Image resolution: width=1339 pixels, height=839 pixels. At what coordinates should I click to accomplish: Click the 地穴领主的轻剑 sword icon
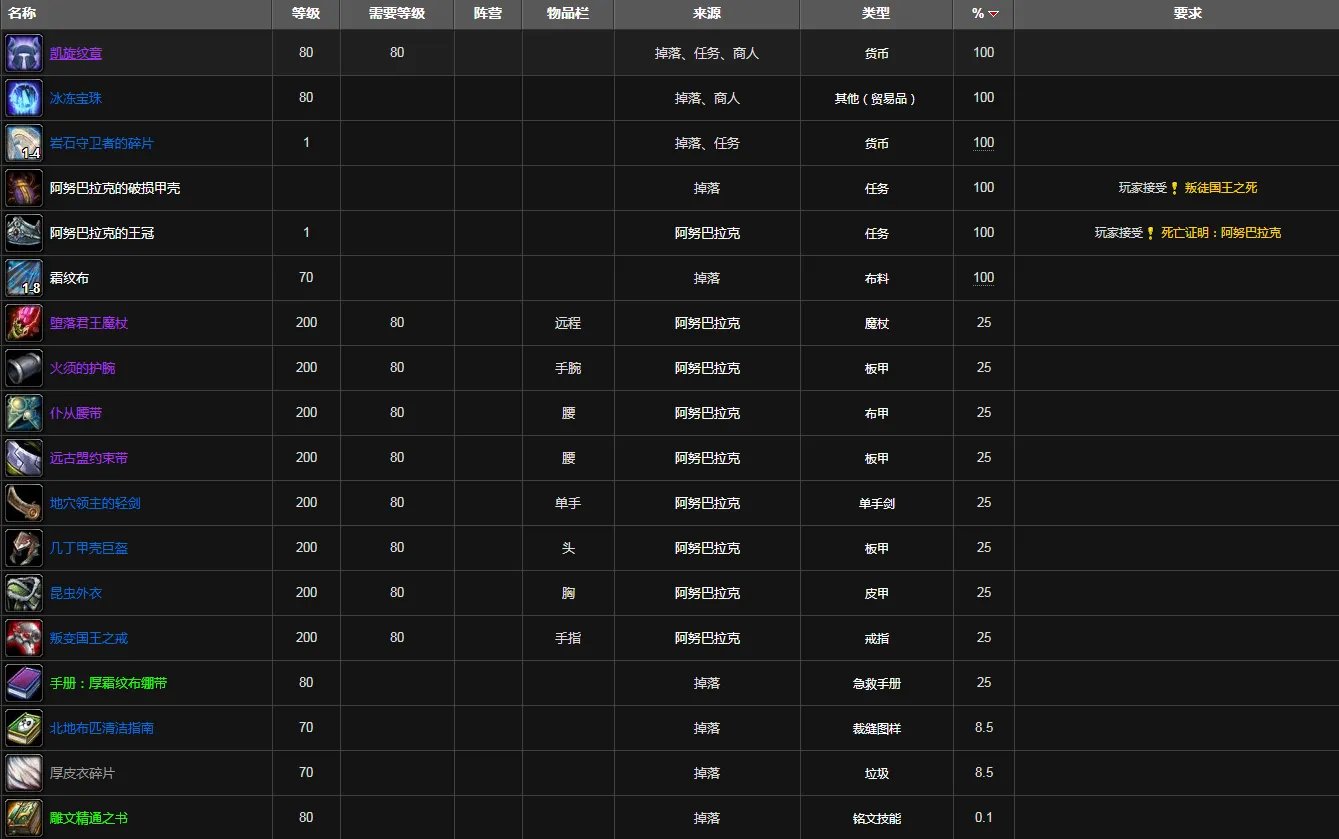point(24,503)
